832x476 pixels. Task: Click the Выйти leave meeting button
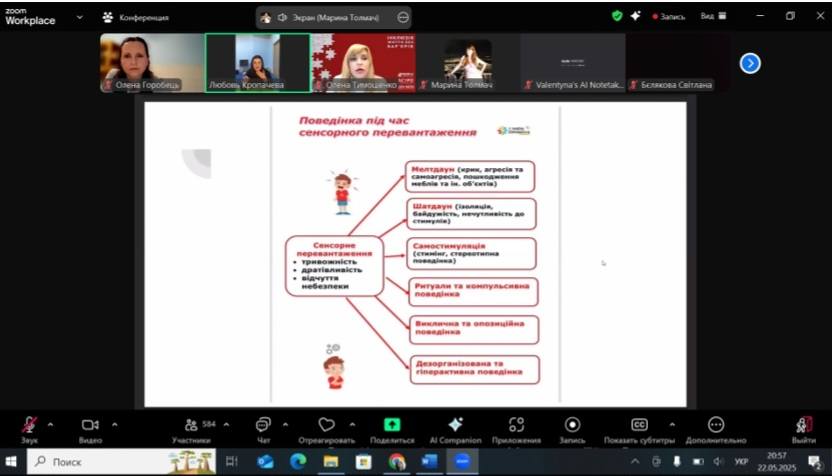pyautogui.click(x=804, y=425)
